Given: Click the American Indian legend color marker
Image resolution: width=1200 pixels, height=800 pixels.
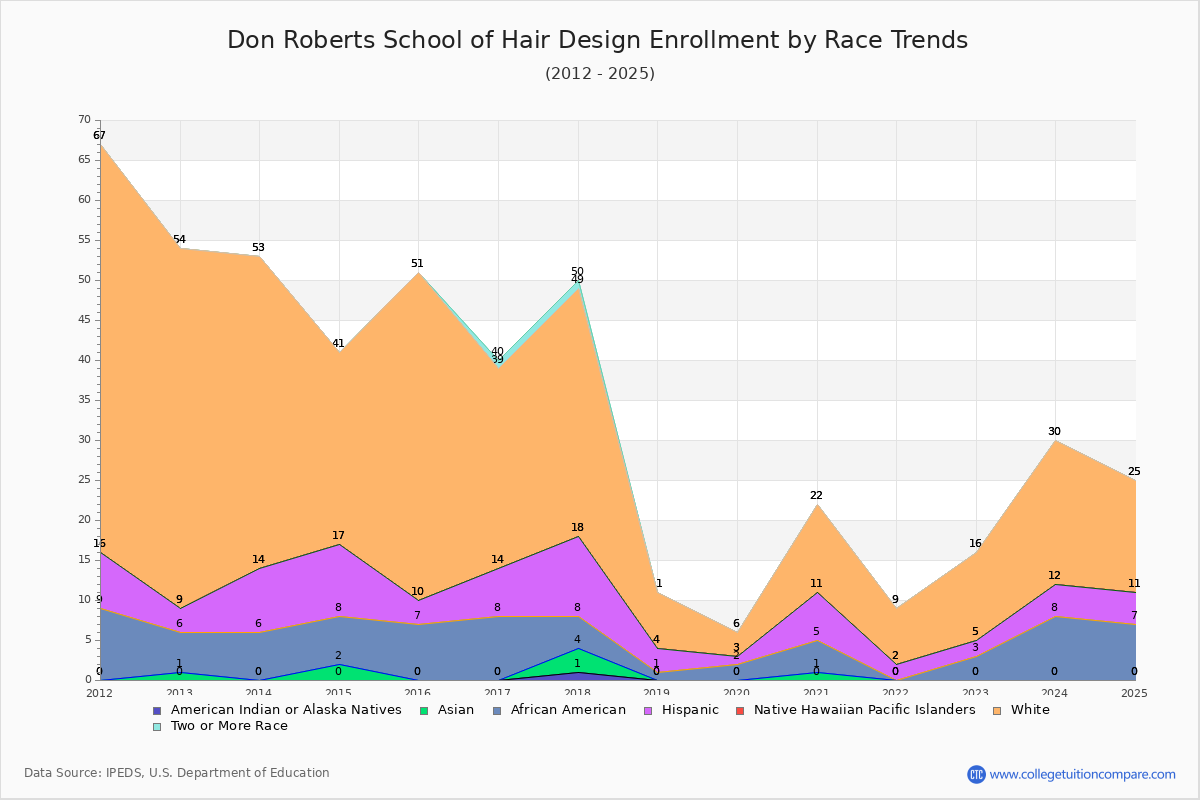Looking at the screenshot, I should pos(155,710).
